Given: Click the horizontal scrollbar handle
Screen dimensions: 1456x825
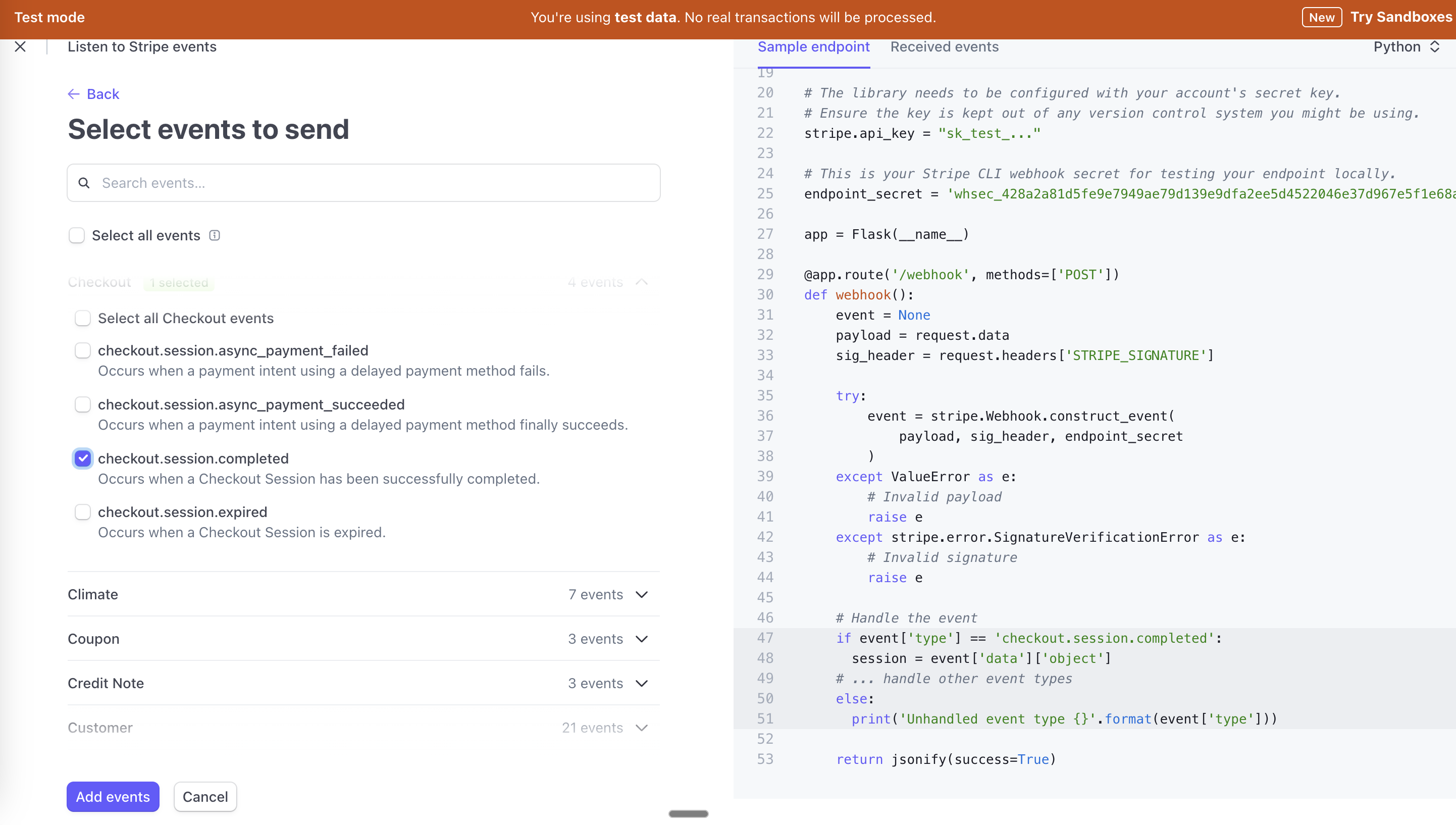Looking at the screenshot, I should pyautogui.click(x=688, y=814).
